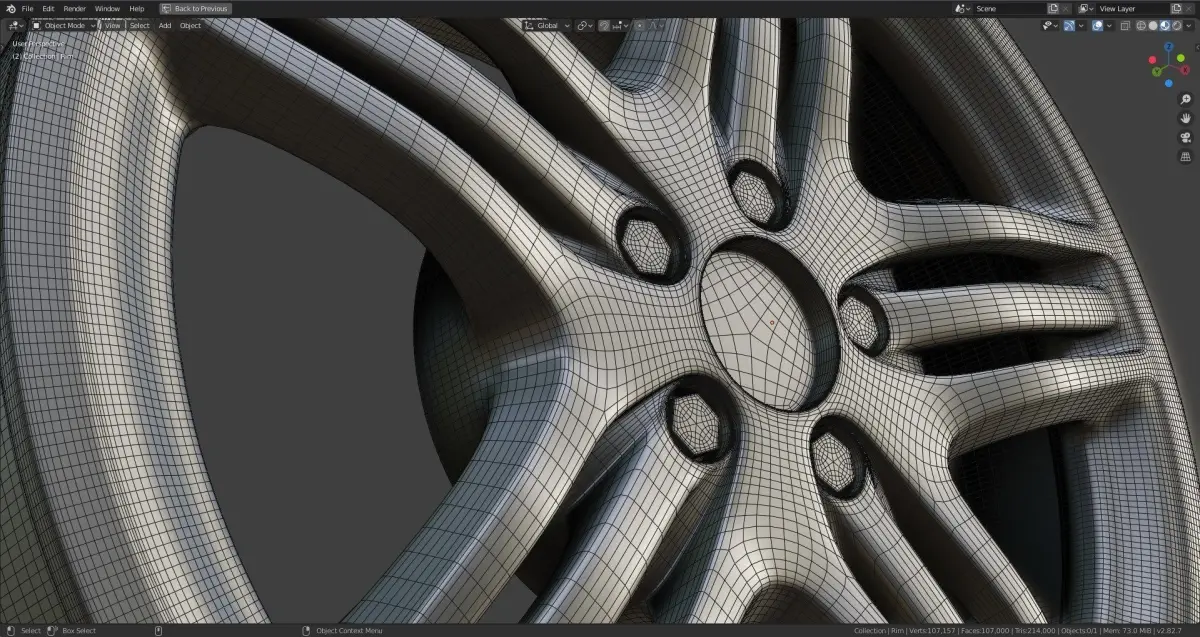1200x637 pixels.
Task: Switch to wireframe viewport shading
Action: pyautogui.click(x=1141, y=25)
